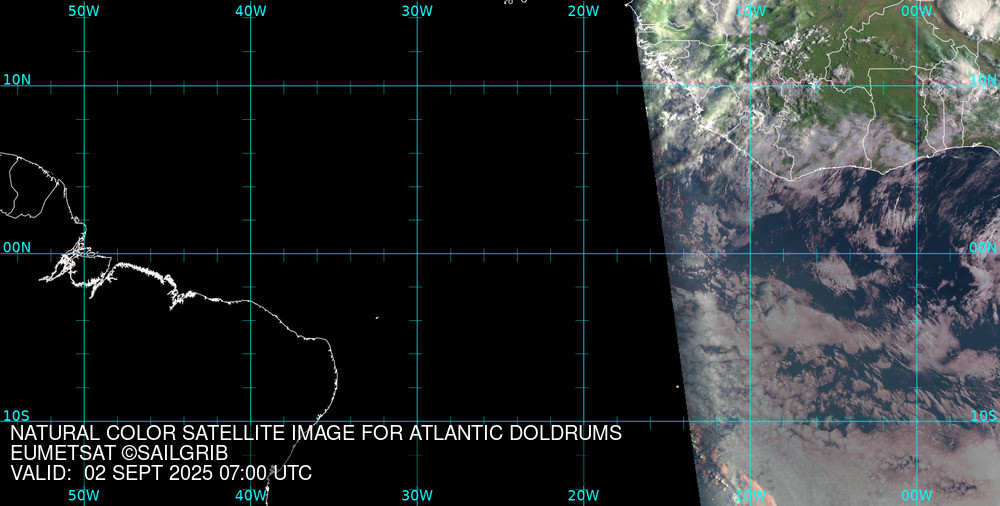Select the right-edge 00N latitude label
Viewport: 1000px width, 506px height.
pos(983,248)
